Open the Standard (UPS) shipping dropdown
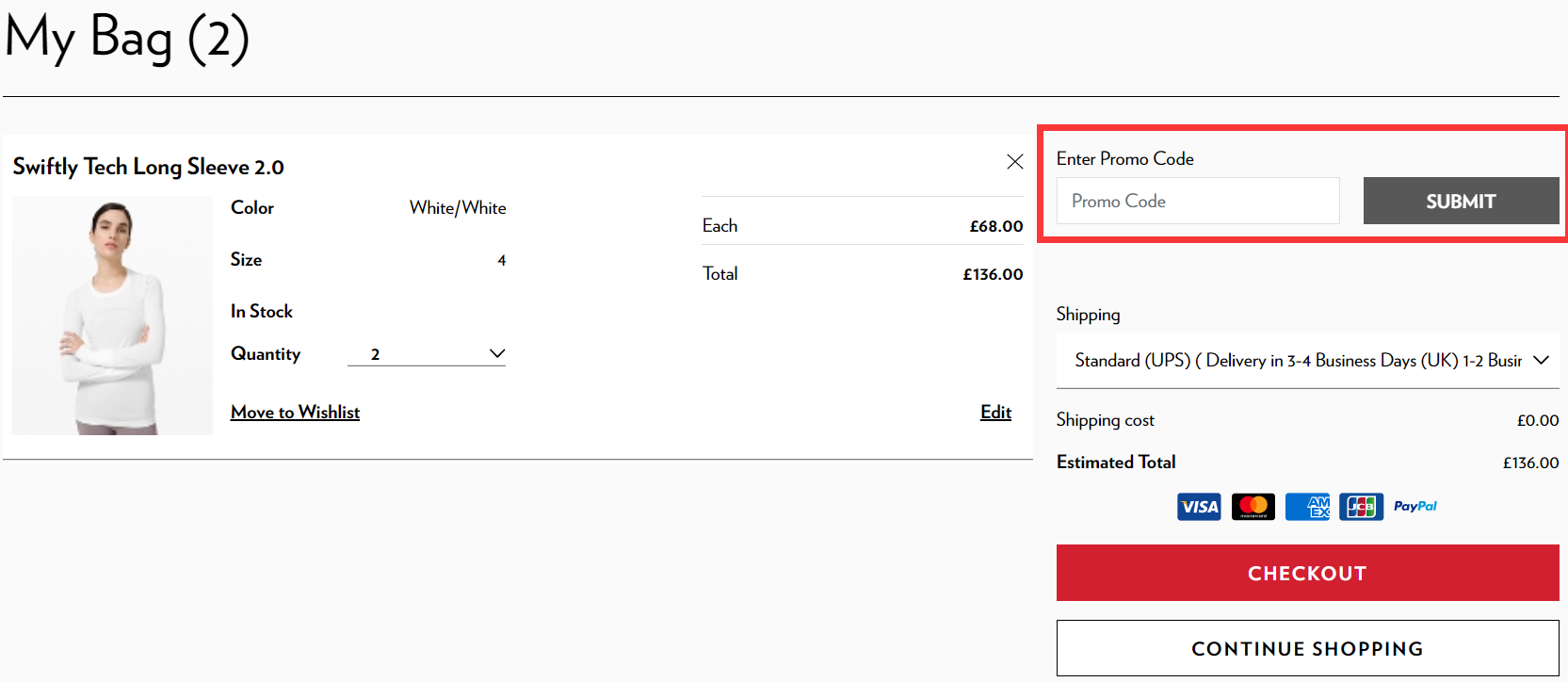Image resolution: width=1568 pixels, height=682 pixels. [1307, 360]
